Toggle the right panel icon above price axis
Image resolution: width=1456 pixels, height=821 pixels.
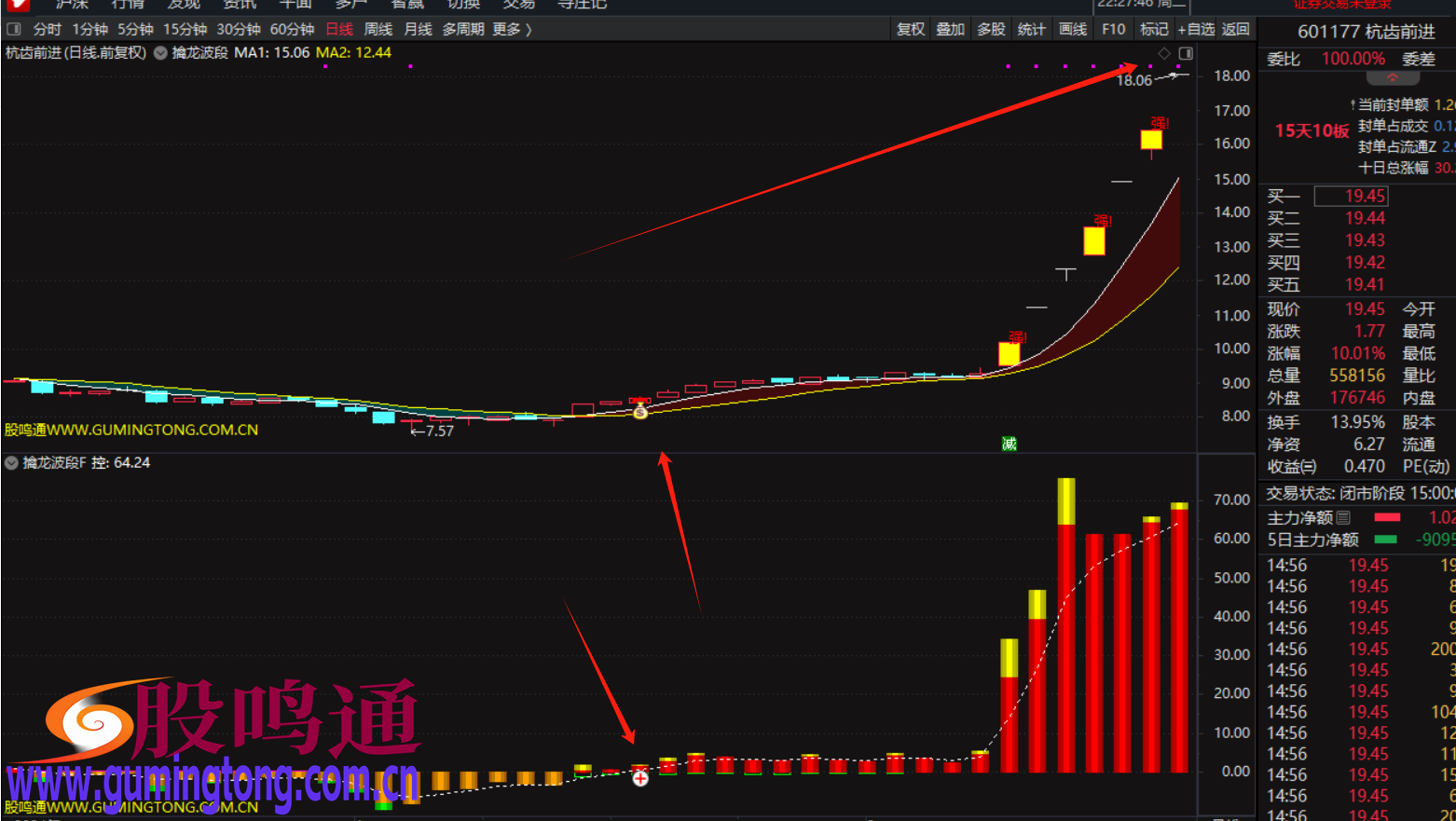click(x=1186, y=53)
